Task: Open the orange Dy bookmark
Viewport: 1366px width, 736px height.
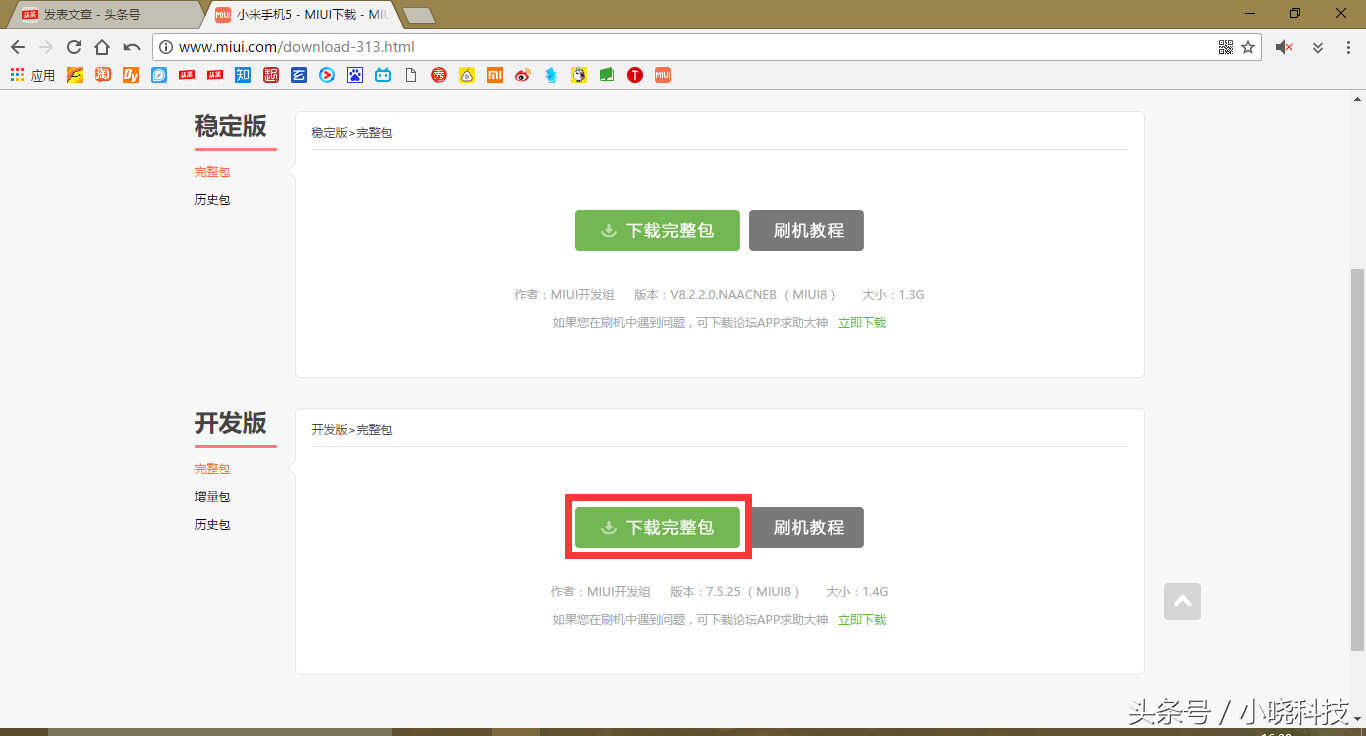Action: pyautogui.click(x=131, y=75)
